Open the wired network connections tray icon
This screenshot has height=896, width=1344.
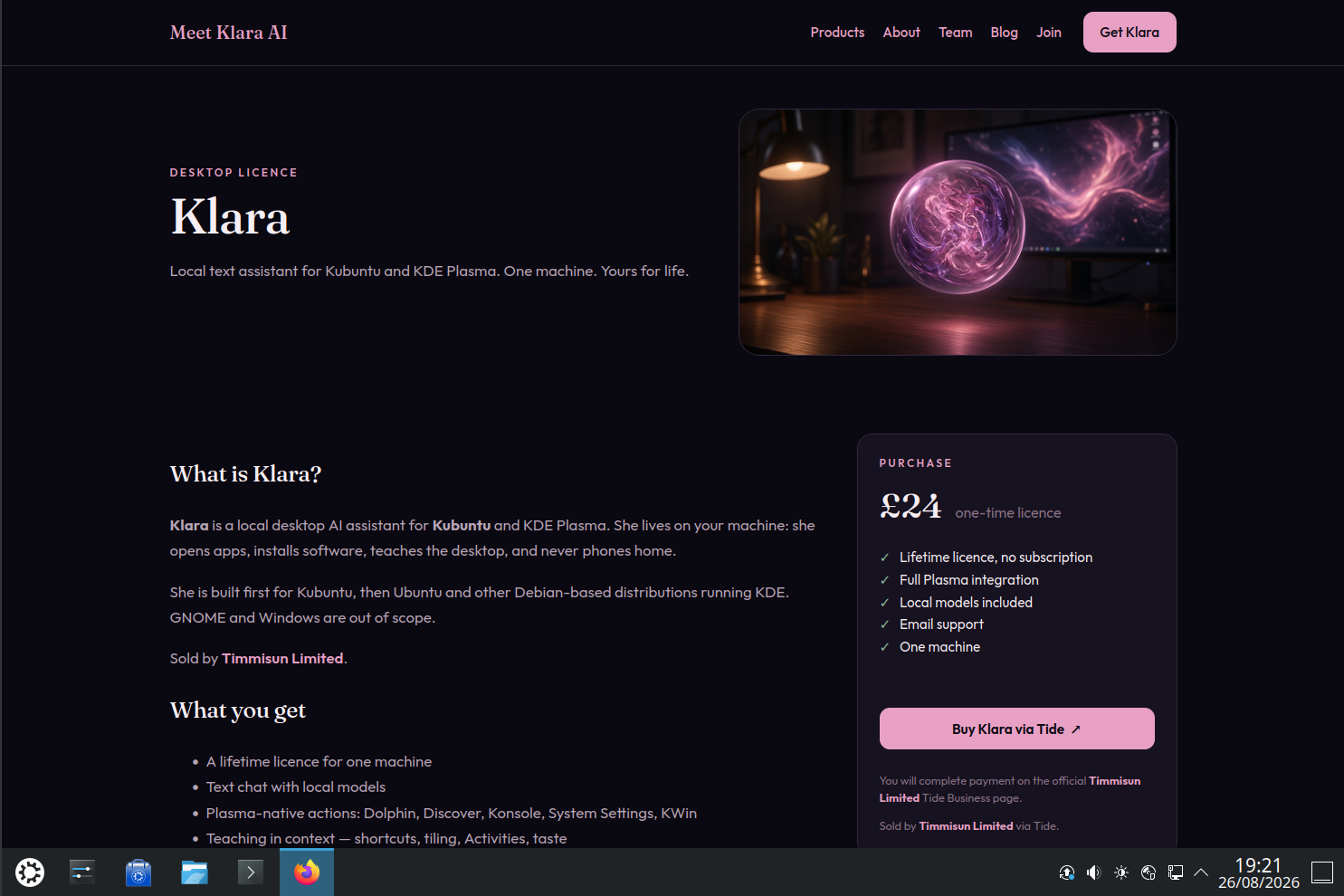pyautogui.click(x=1176, y=872)
